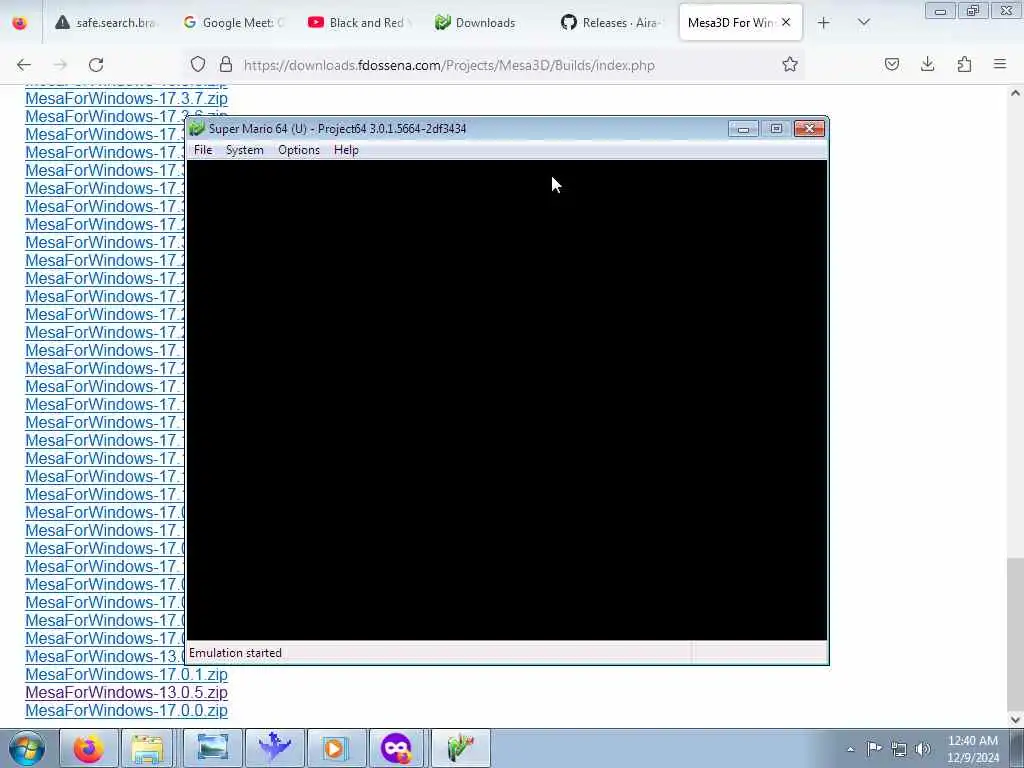The height and width of the screenshot is (768, 1024).
Task: Open the Action Center flag icon
Action: (874, 749)
